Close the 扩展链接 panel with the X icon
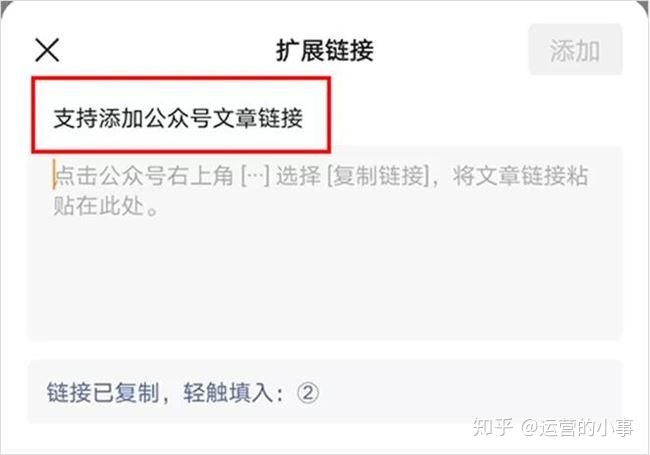 coord(47,50)
